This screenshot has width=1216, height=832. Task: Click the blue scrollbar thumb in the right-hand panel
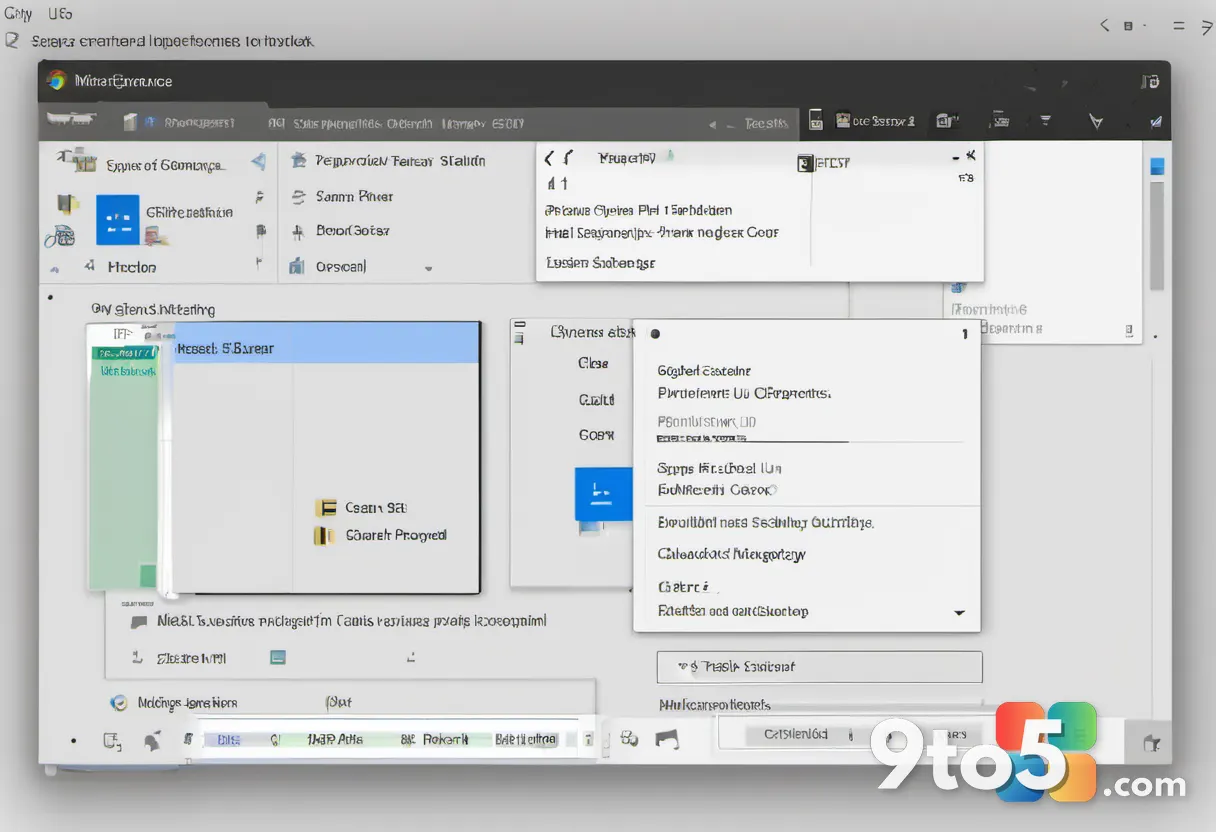(1158, 166)
